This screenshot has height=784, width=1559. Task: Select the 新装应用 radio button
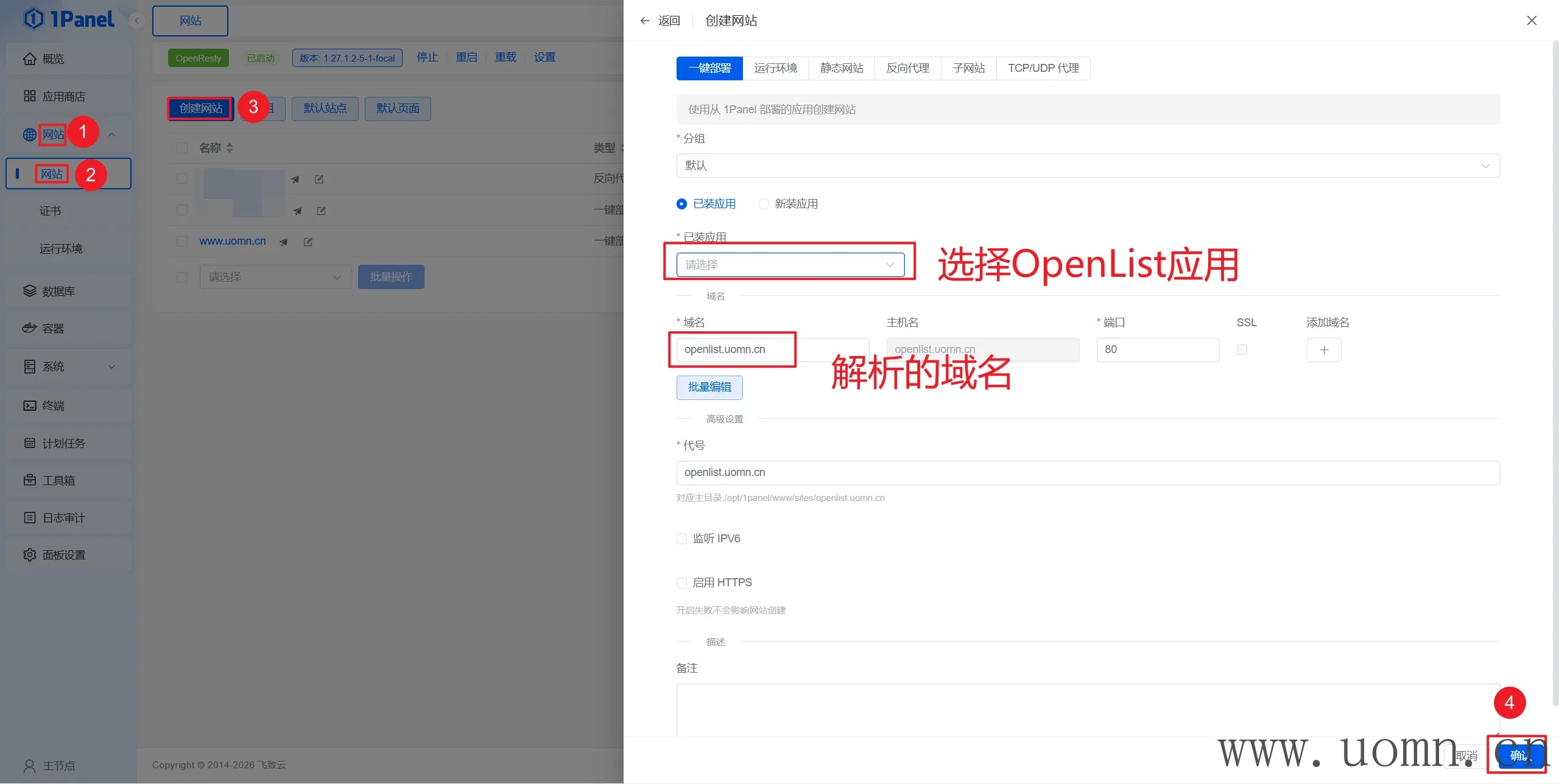coord(764,204)
